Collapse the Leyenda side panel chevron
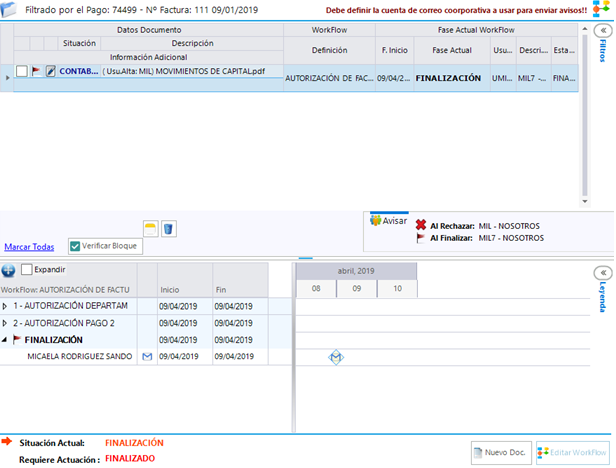The width and height of the screenshot is (616, 468). tap(603, 273)
